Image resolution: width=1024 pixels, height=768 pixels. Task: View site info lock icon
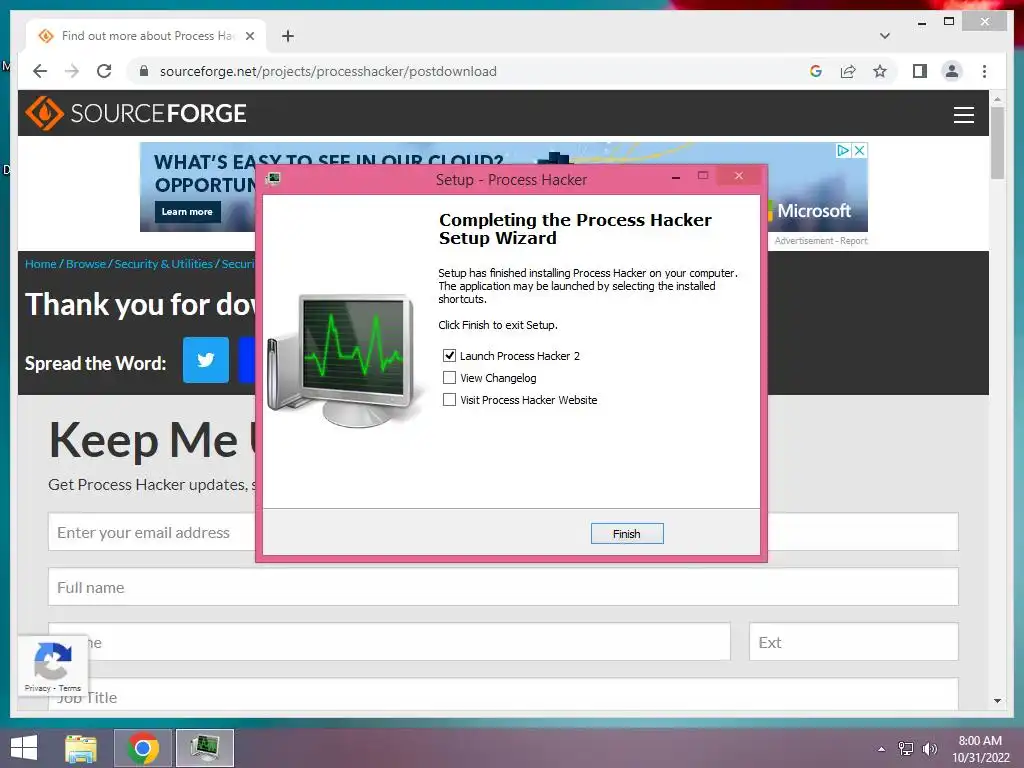point(144,71)
